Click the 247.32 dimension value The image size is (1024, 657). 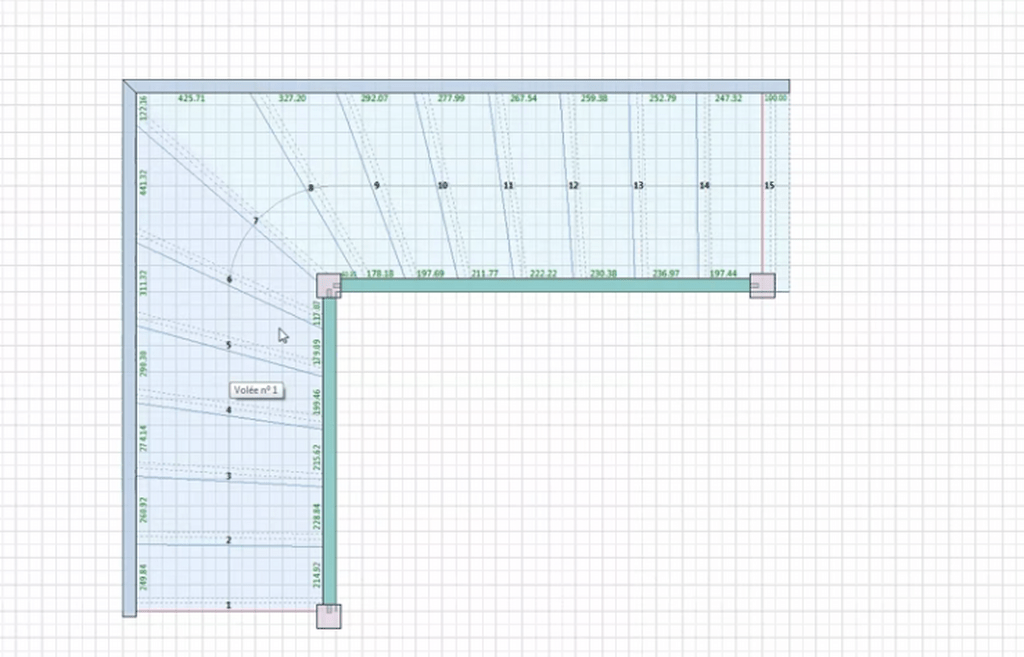click(x=728, y=99)
